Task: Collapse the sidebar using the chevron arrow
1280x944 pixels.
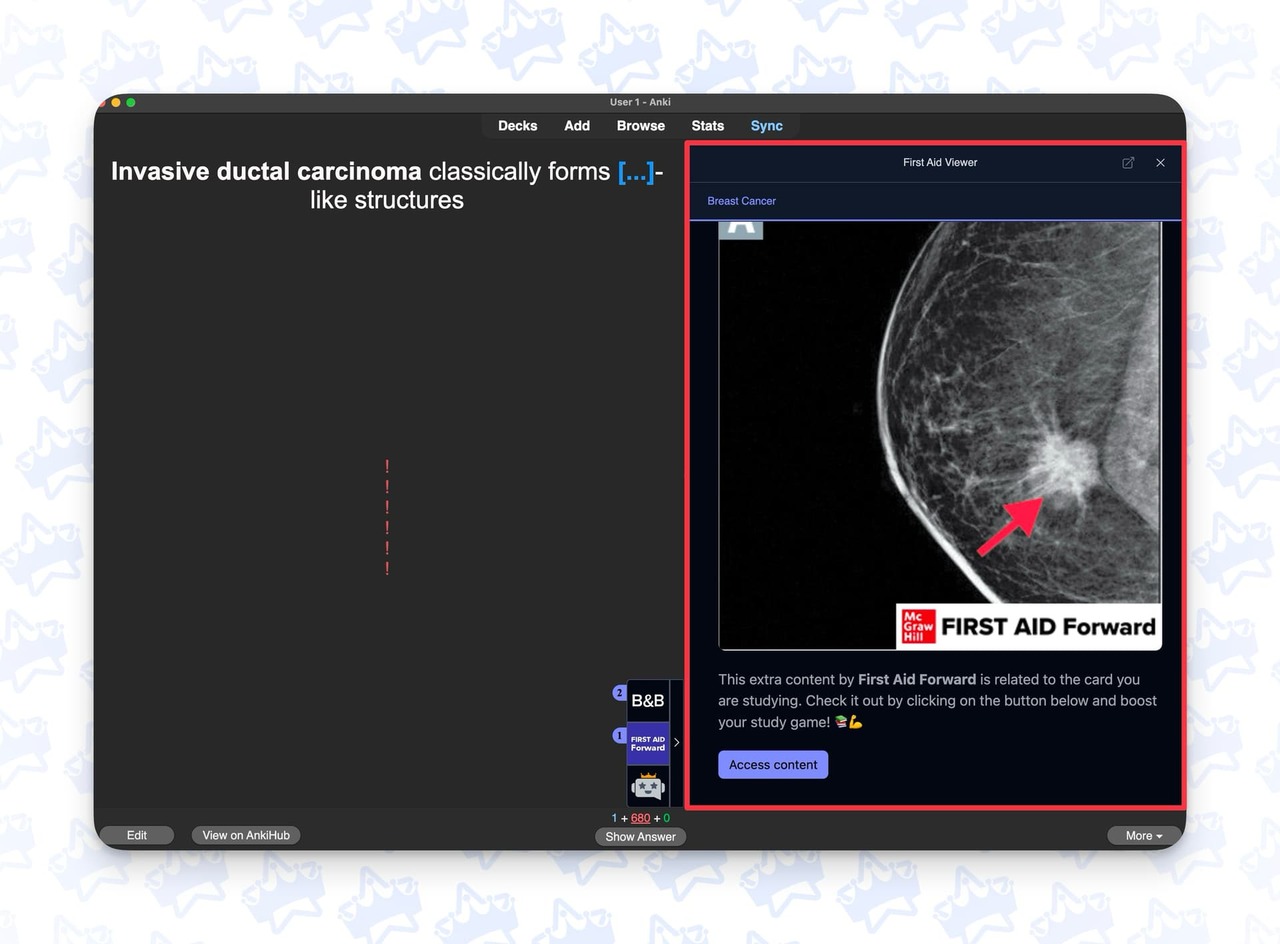Action: 676,742
